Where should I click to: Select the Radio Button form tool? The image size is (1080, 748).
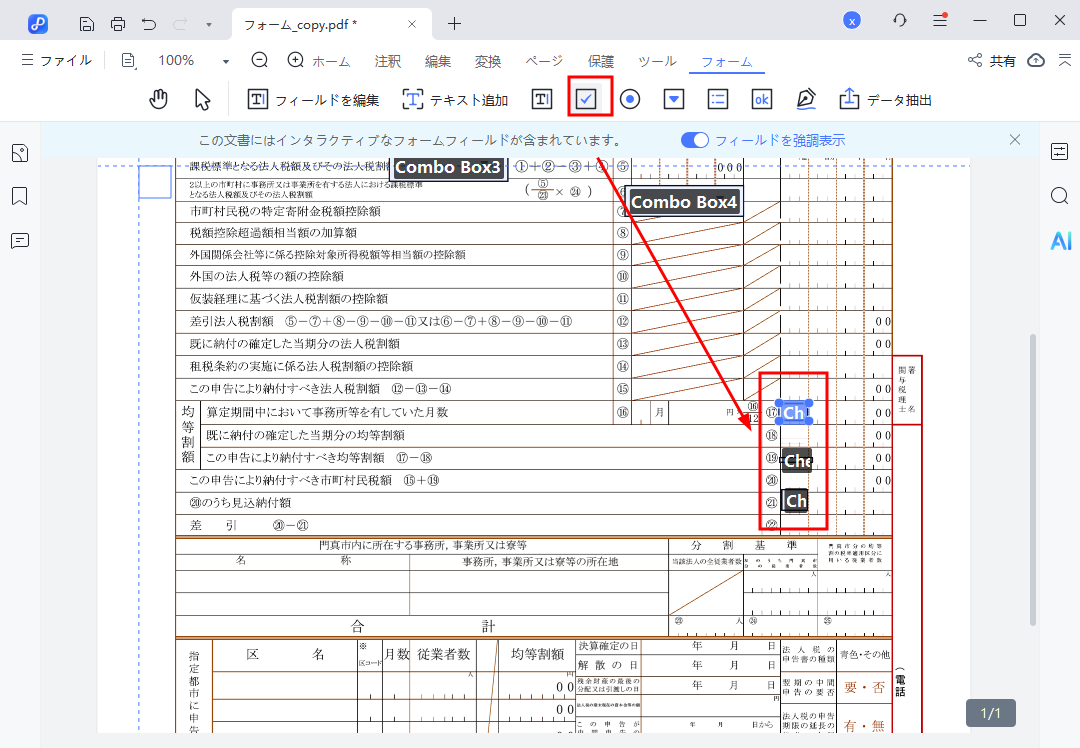pos(631,98)
